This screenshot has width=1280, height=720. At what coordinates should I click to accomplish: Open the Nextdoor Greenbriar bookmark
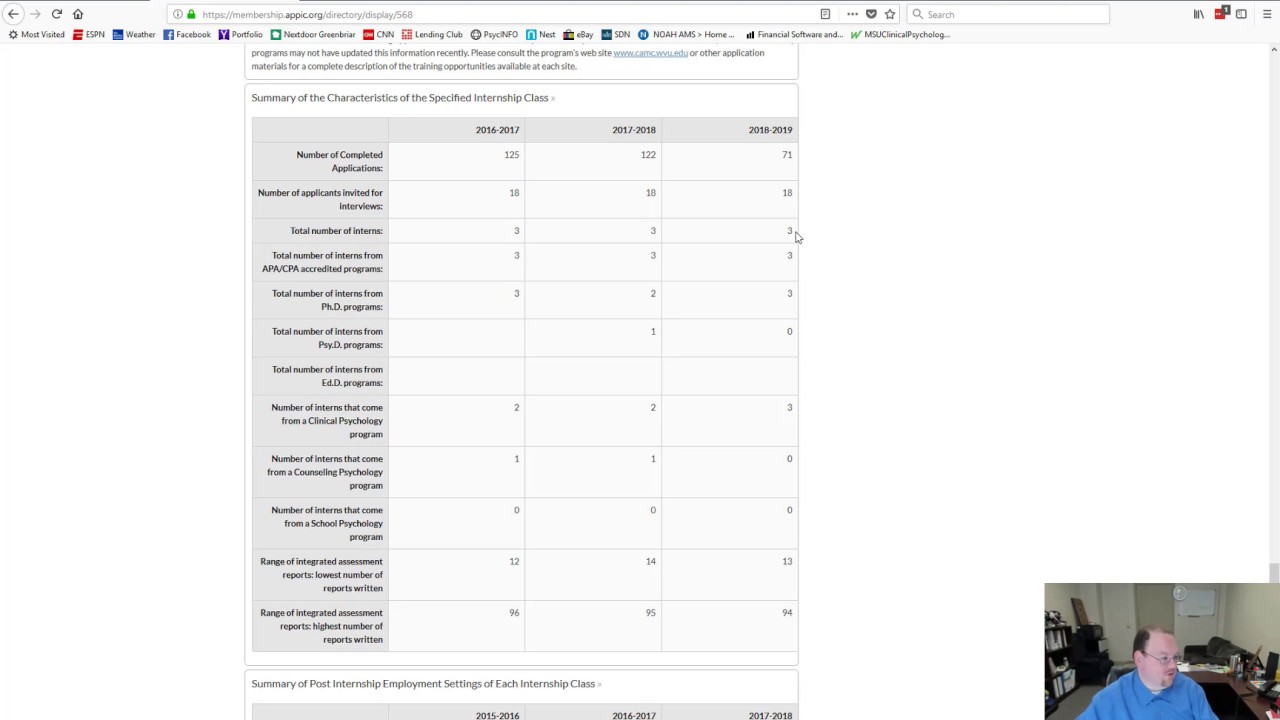click(313, 34)
